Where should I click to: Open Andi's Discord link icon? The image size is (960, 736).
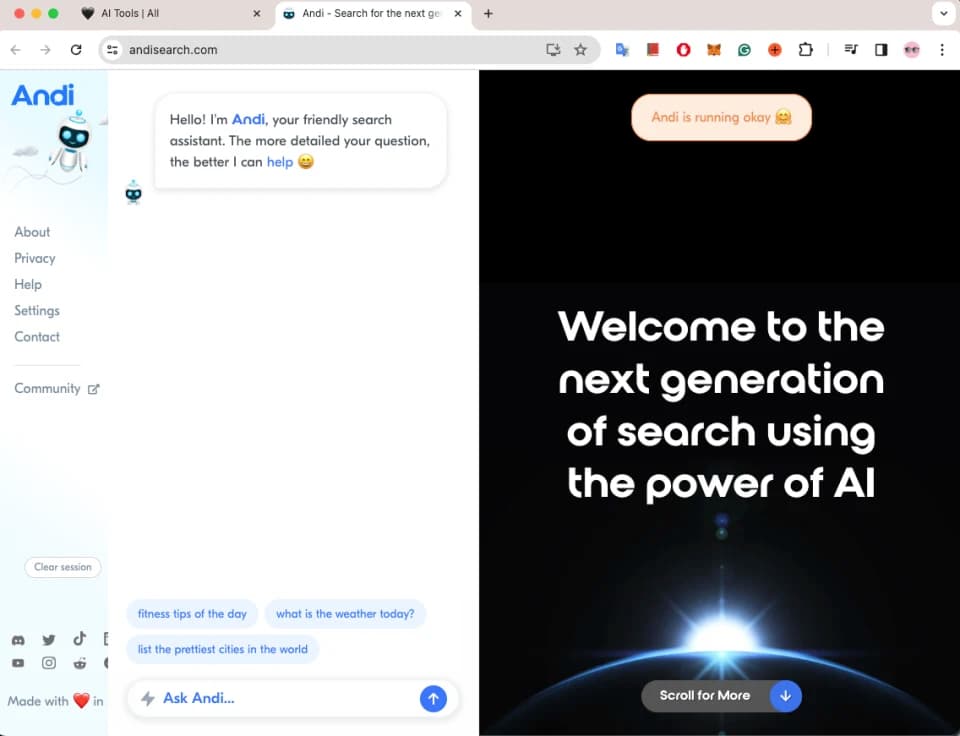pyautogui.click(x=18, y=640)
